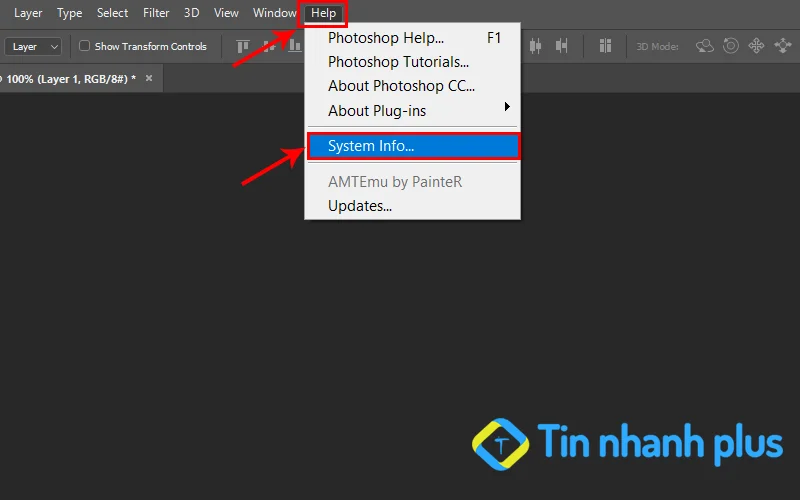800x500 pixels.
Task: Click the Auto-Align Layers icon
Action: point(605,46)
